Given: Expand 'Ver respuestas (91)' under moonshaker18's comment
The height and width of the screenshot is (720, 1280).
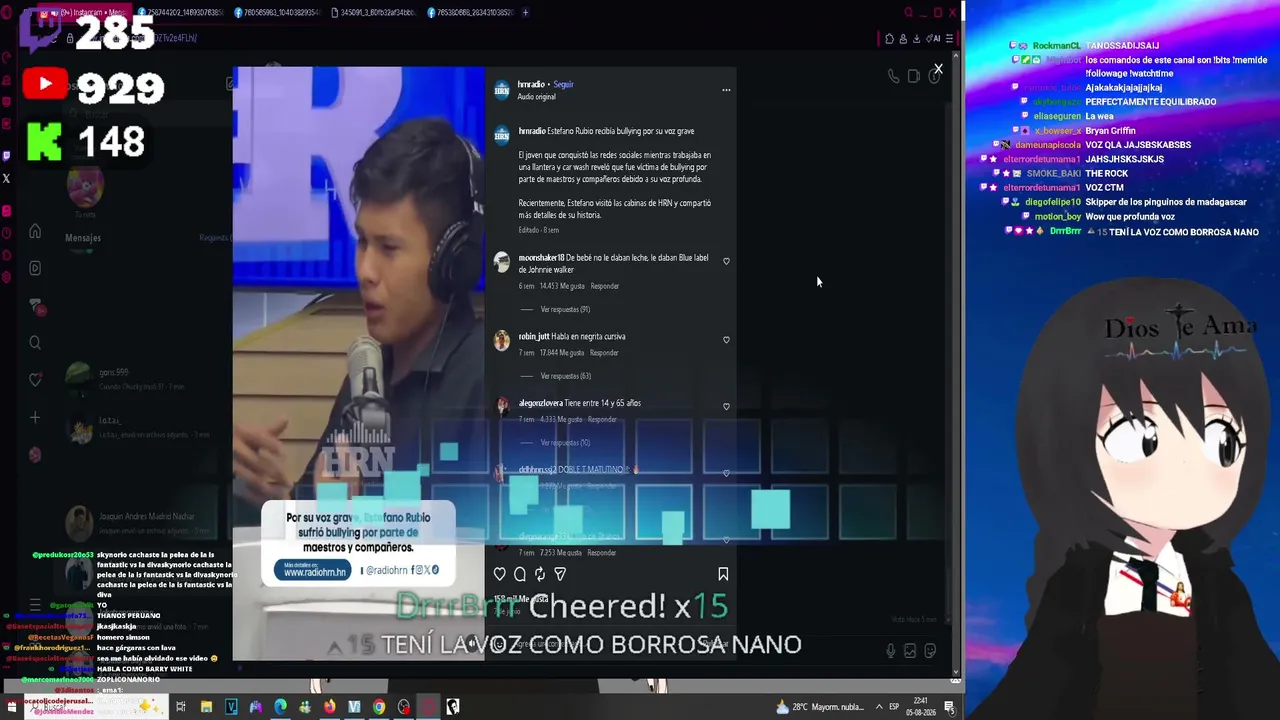Looking at the screenshot, I should [565, 310].
